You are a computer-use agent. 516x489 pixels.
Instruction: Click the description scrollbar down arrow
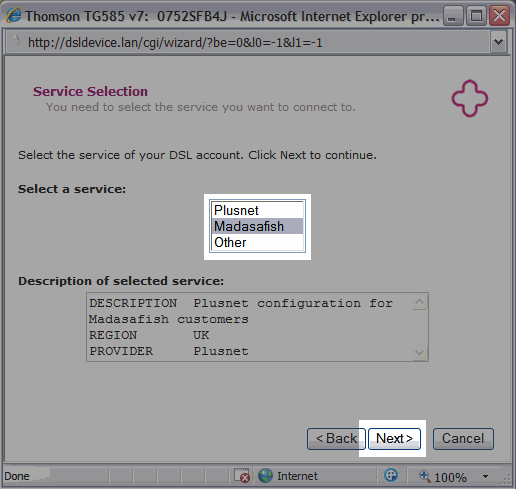pyautogui.click(x=419, y=352)
